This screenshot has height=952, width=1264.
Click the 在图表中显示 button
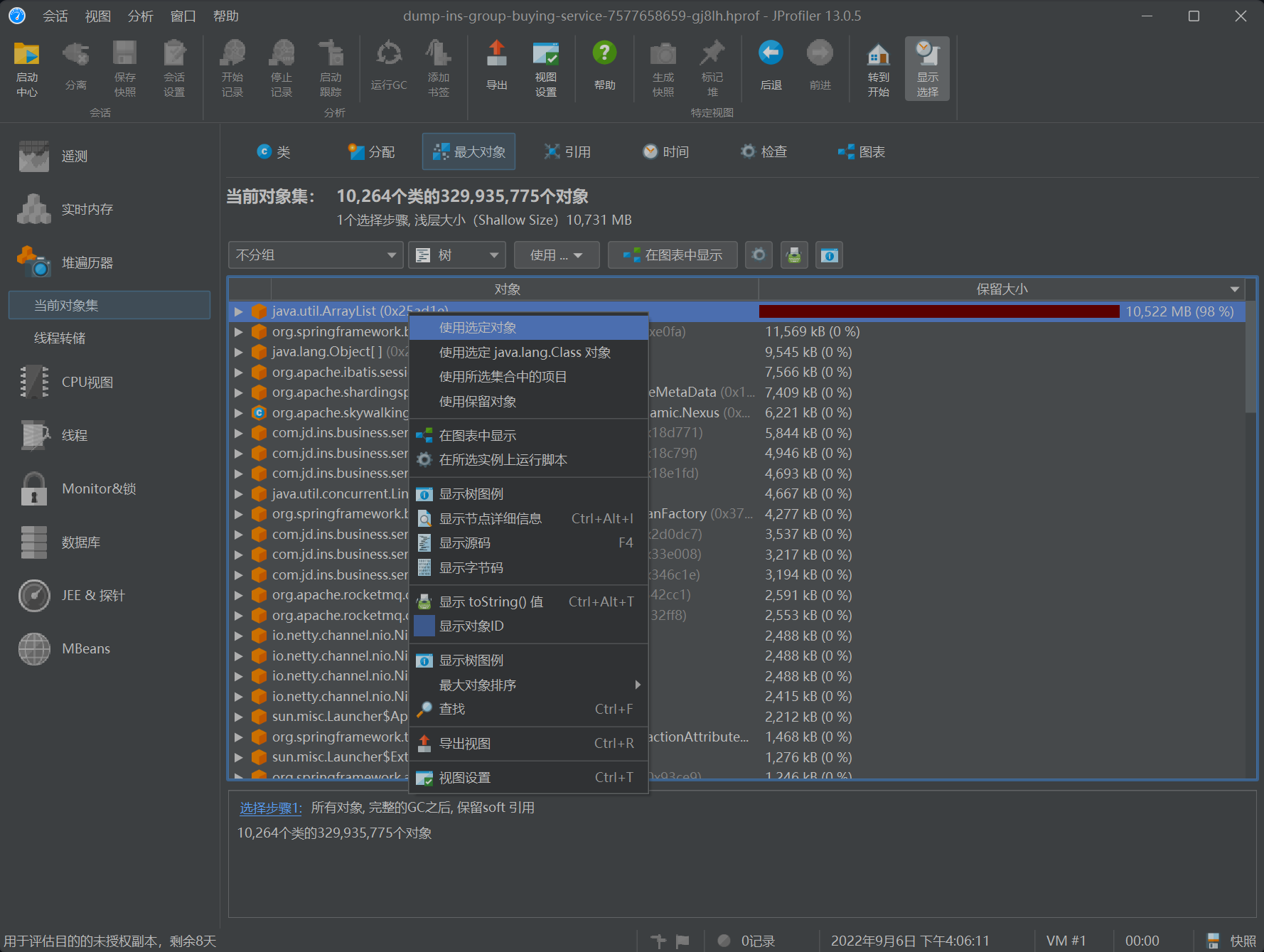click(x=673, y=255)
